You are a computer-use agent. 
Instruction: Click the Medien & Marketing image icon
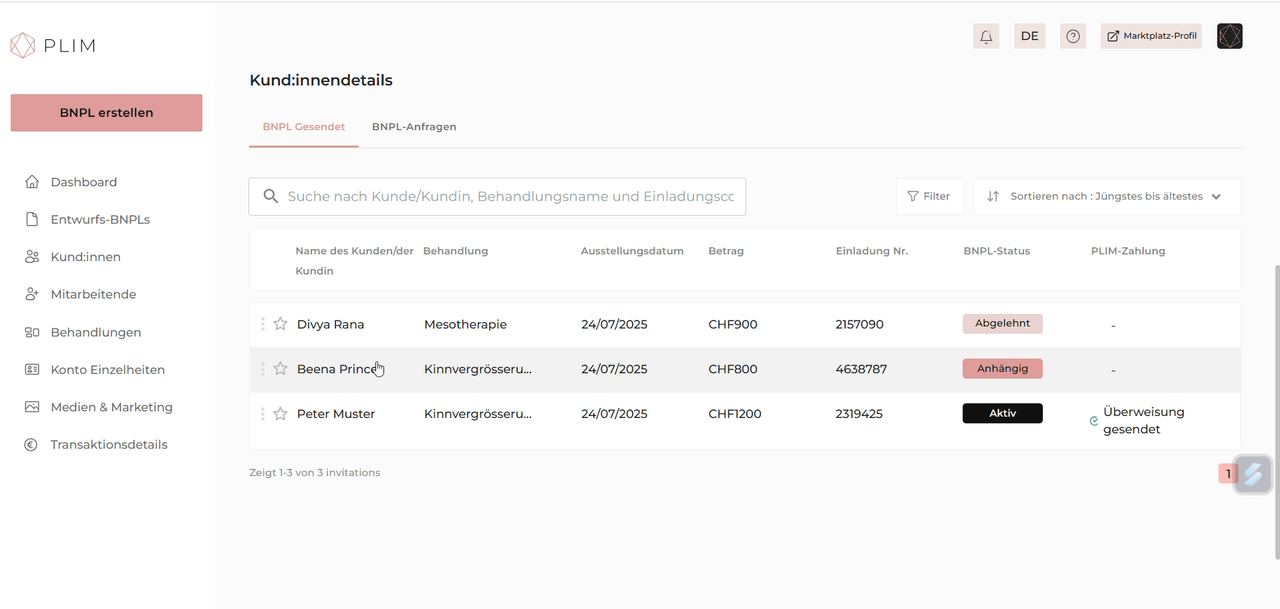point(32,407)
